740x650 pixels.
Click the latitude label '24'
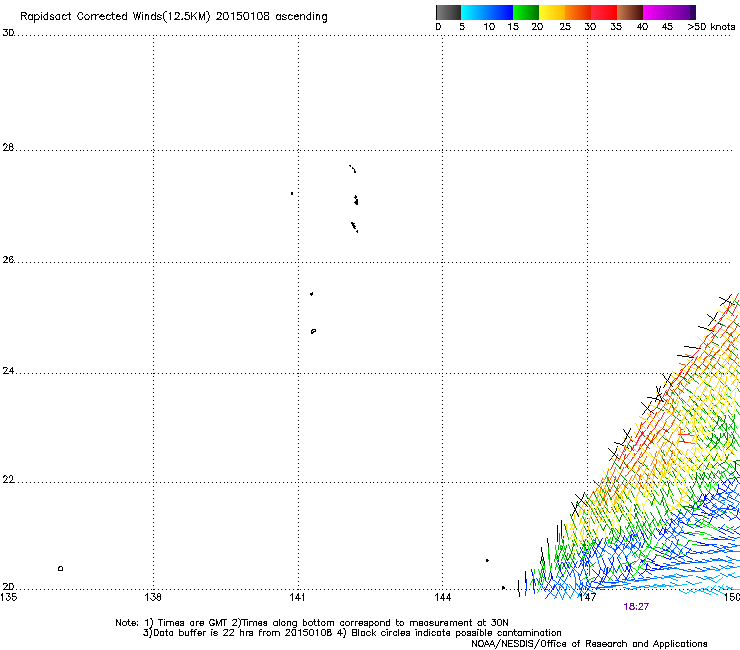click(x=8, y=371)
